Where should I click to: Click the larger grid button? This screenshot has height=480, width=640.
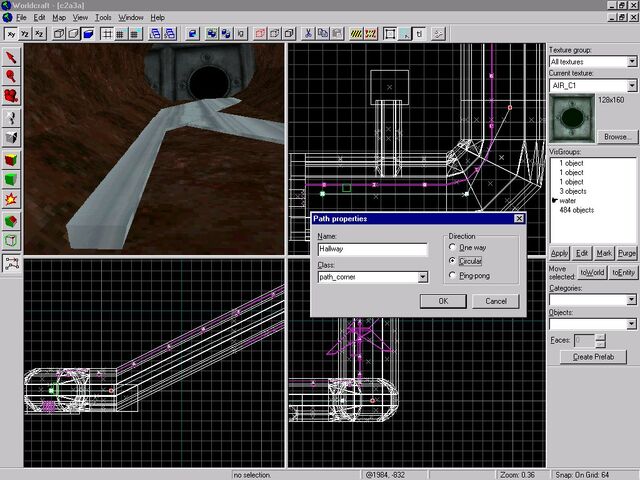[x=135, y=34]
